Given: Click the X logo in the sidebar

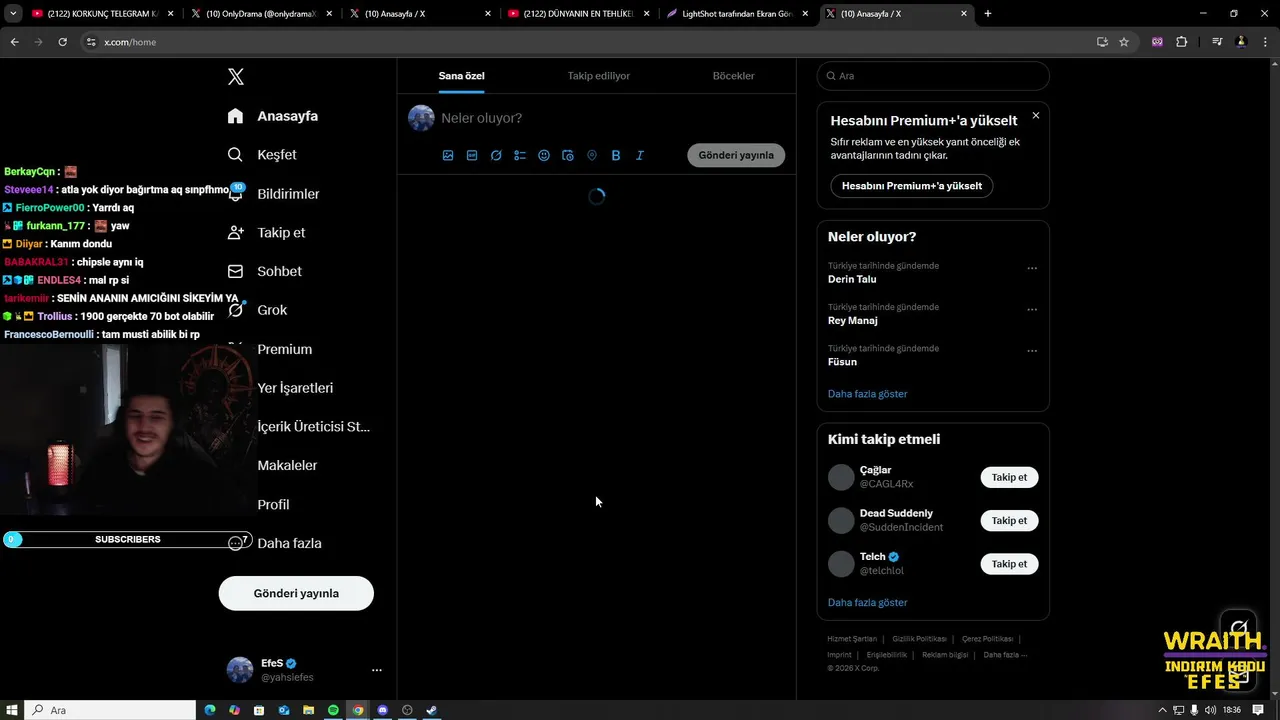Looking at the screenshot, I should point(236,77).
